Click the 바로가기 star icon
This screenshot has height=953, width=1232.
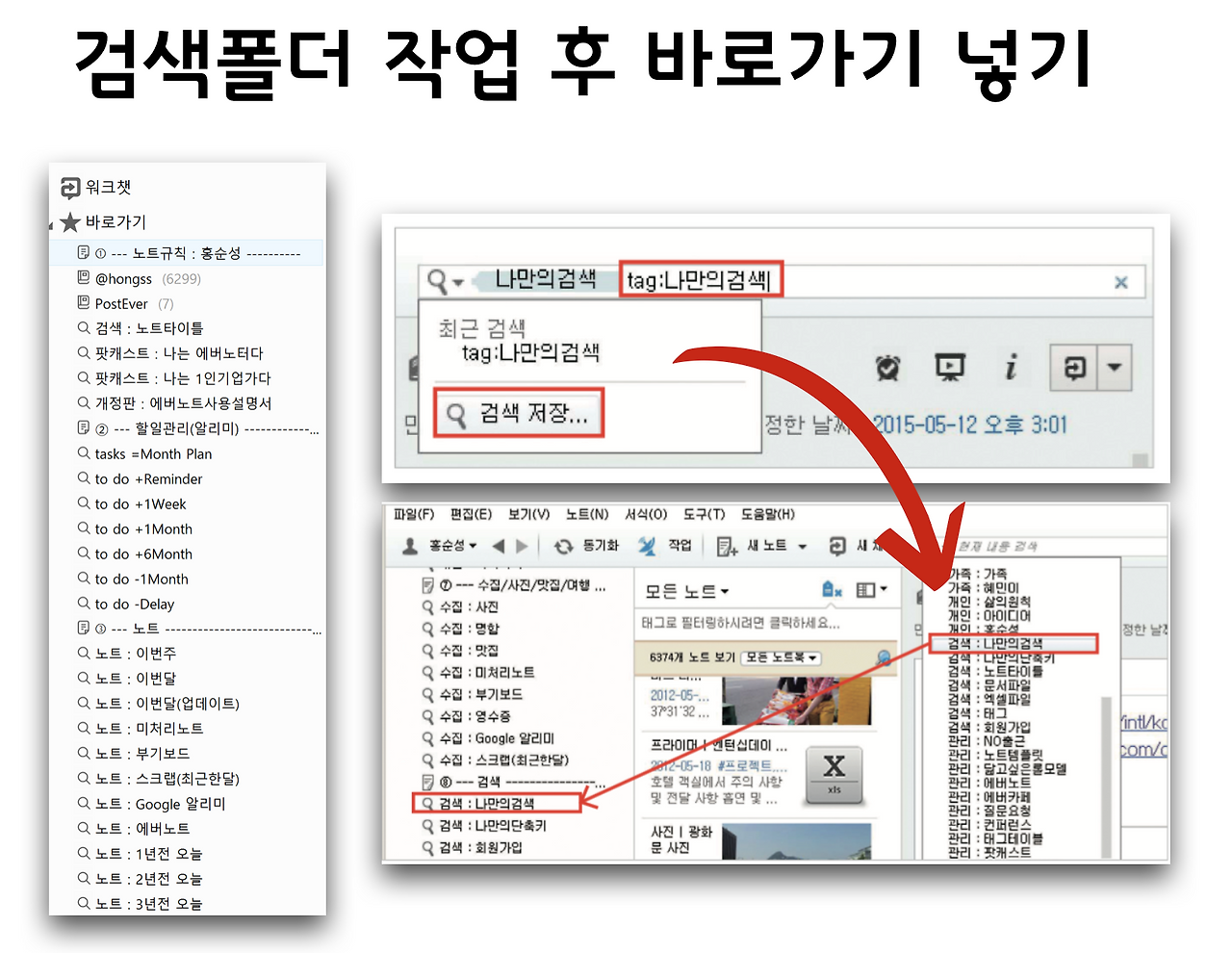[71, 222]
